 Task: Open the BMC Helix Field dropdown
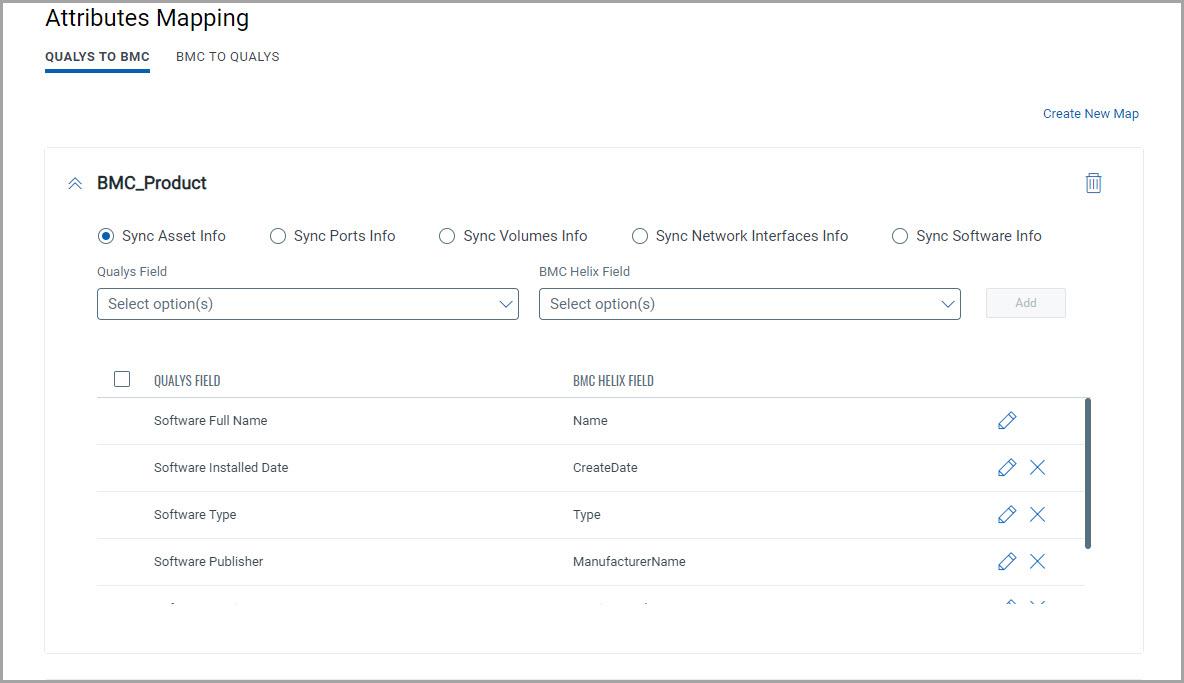(x=749, y=304)
